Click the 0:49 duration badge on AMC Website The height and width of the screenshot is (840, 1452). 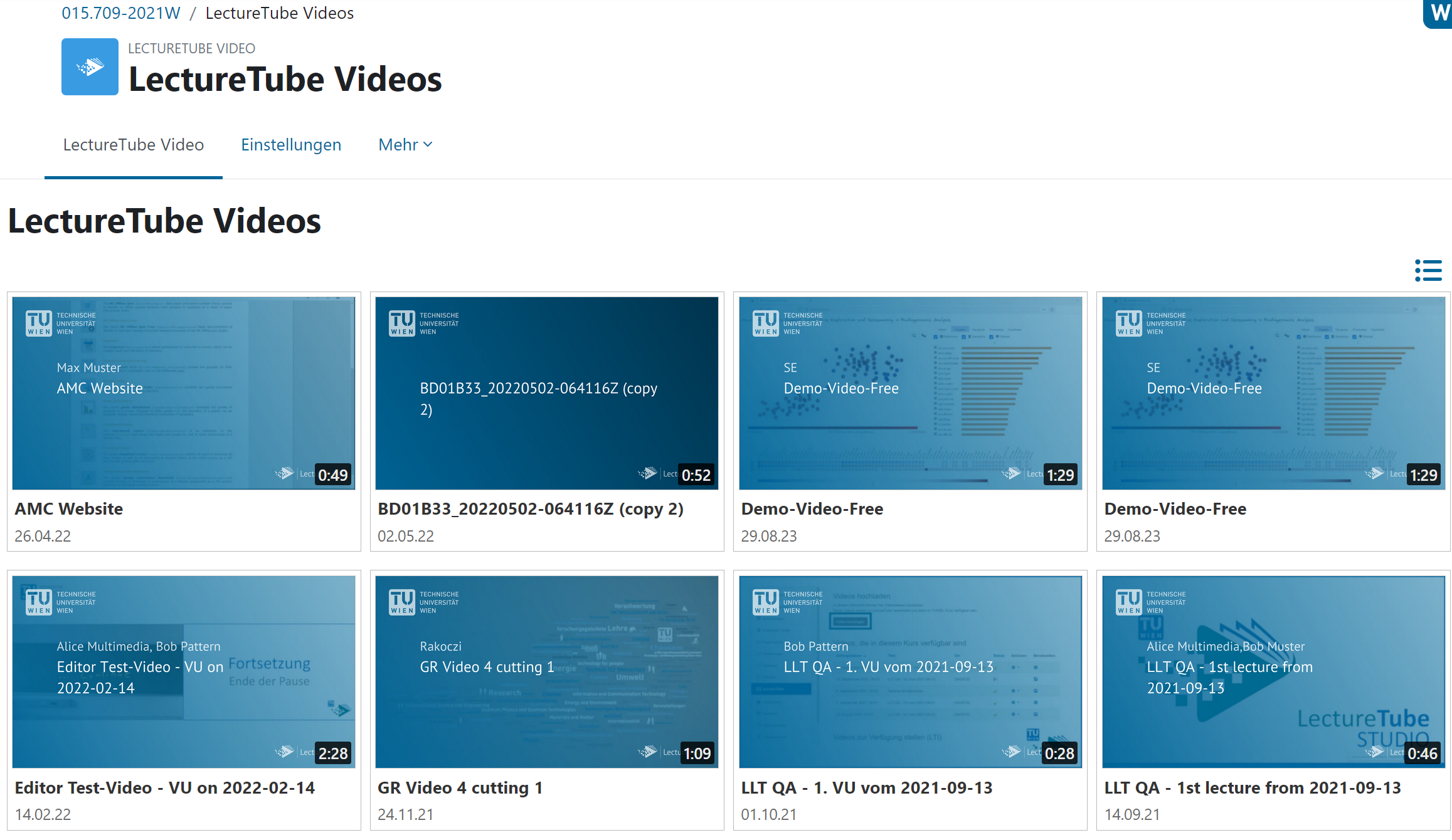333,475
